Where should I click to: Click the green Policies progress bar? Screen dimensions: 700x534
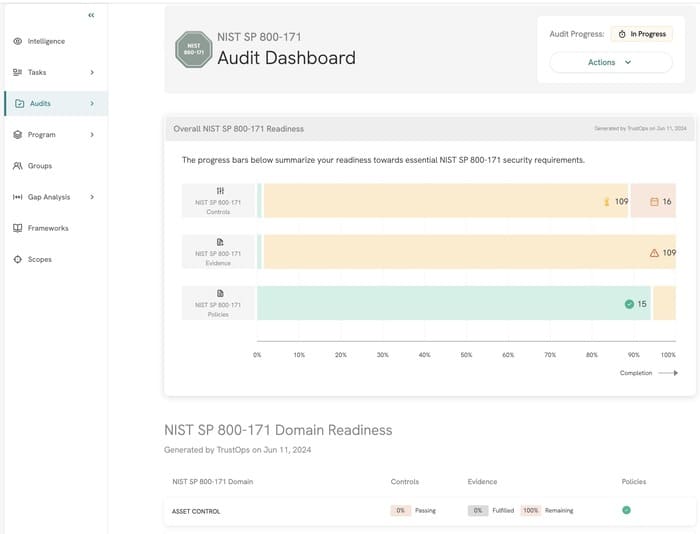pyautogui.click(x=454, y=303)
